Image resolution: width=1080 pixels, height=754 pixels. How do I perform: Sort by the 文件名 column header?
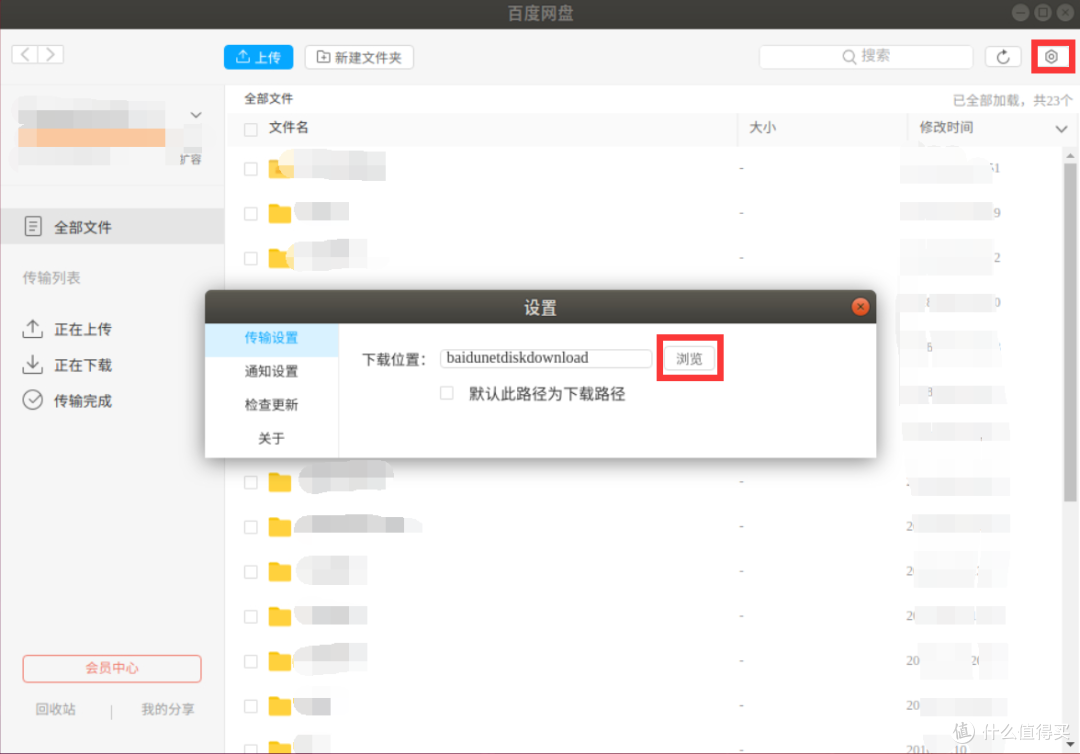pyautogui.click(x=289, y=127)
